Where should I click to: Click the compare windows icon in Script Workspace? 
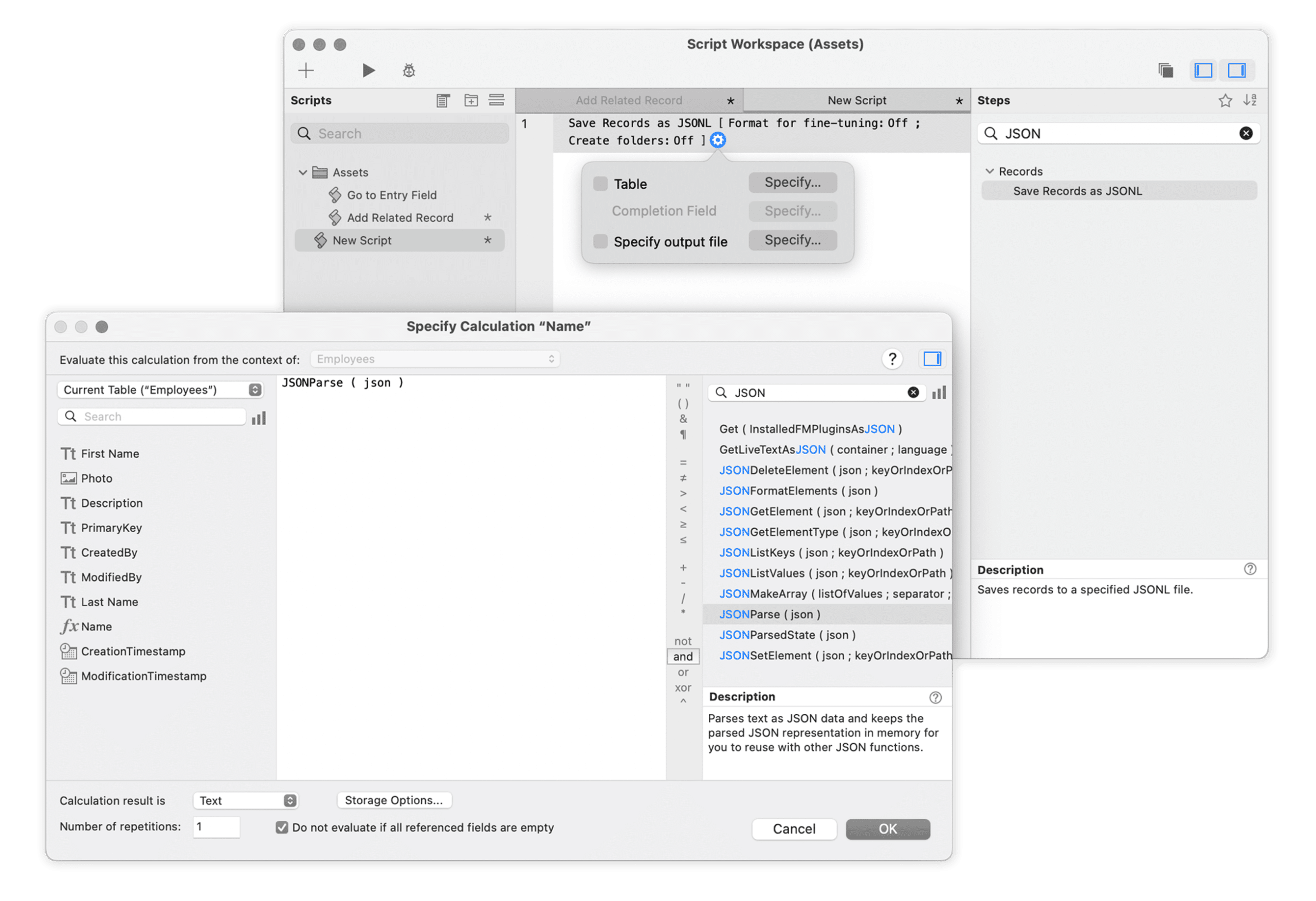point(1165,70)
